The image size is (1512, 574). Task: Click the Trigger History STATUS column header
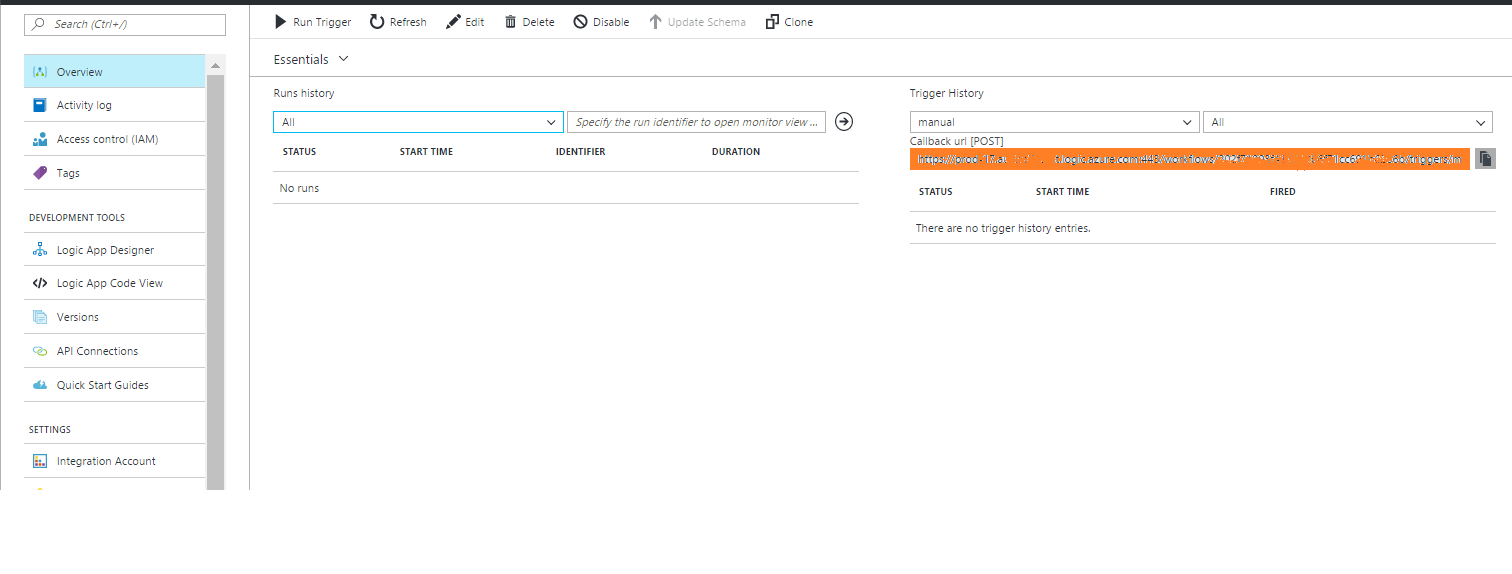click(936, 191)
